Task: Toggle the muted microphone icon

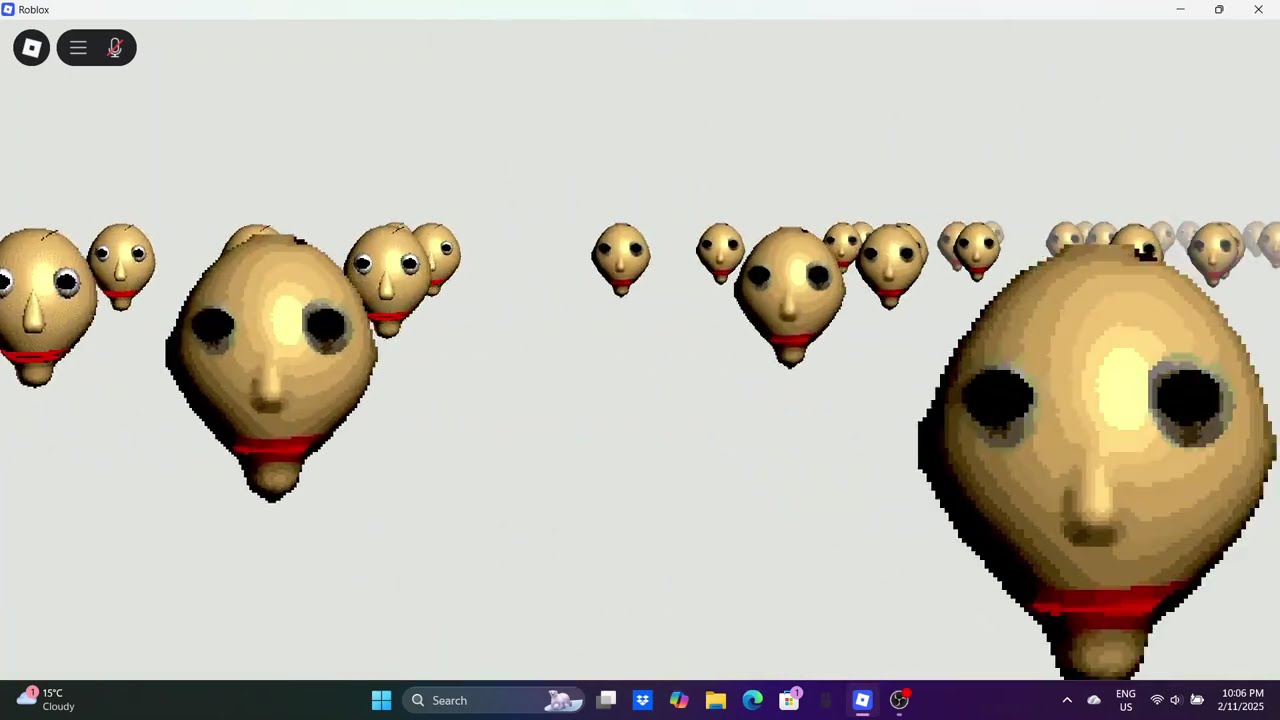Action: click(x=115, y=48)
